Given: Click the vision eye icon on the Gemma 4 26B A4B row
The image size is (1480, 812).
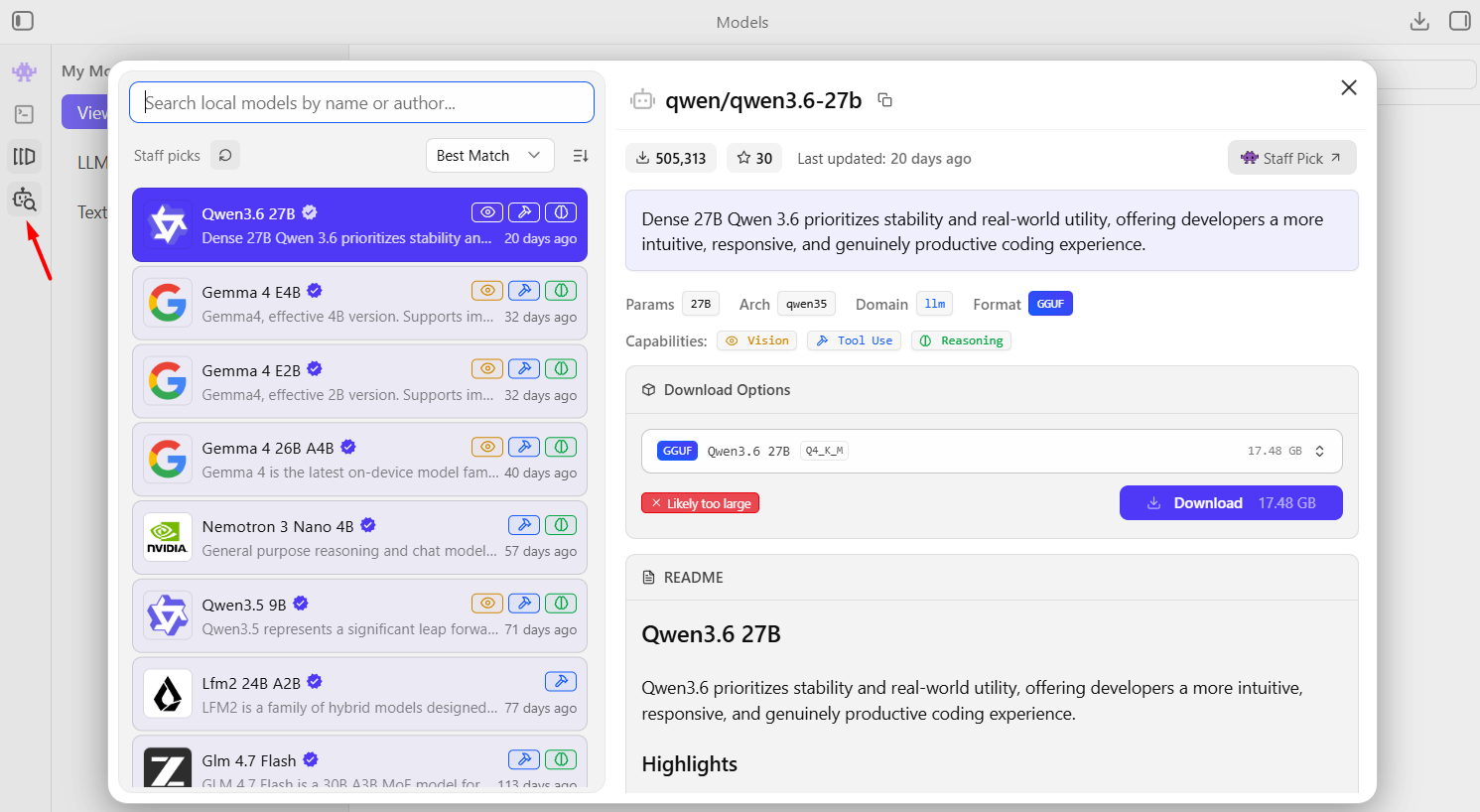Looking at the screenshot, I should click(x=486, y=447).
